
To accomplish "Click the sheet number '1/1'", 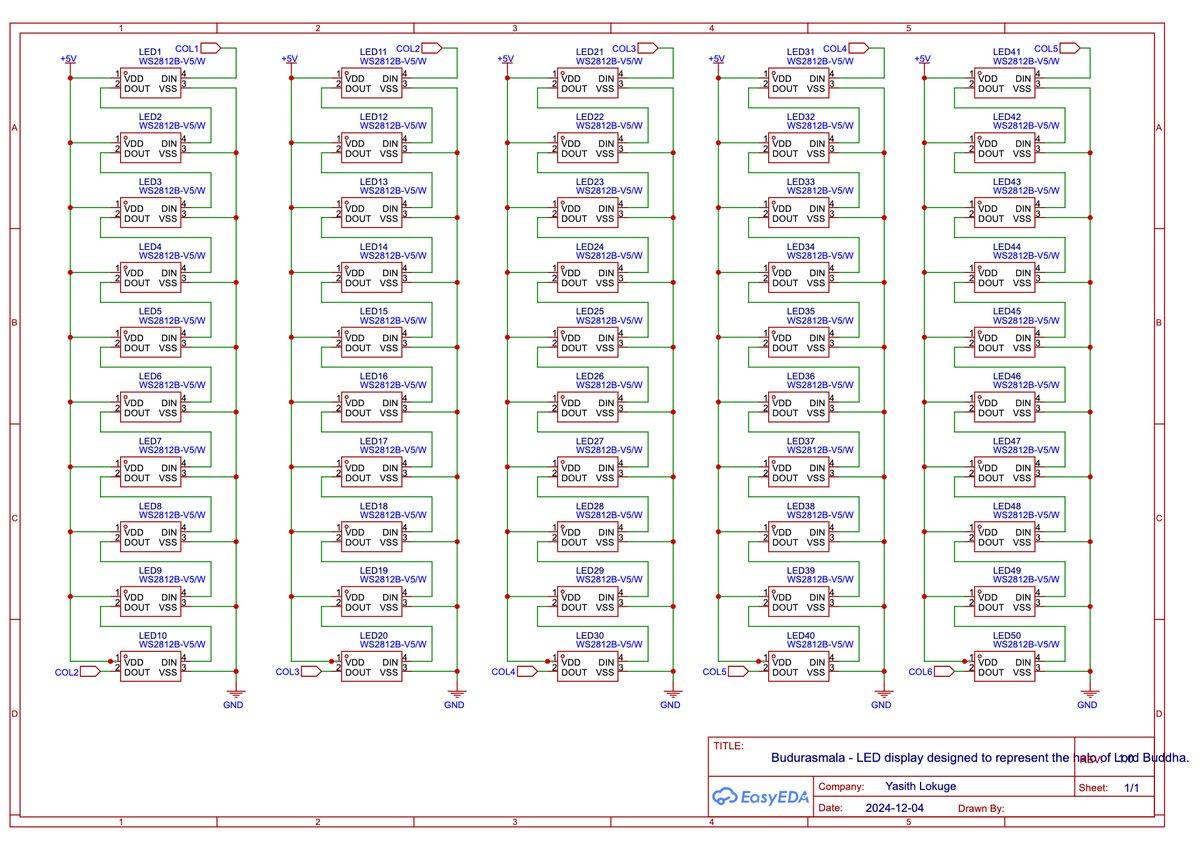I will tap(1133, 788).
